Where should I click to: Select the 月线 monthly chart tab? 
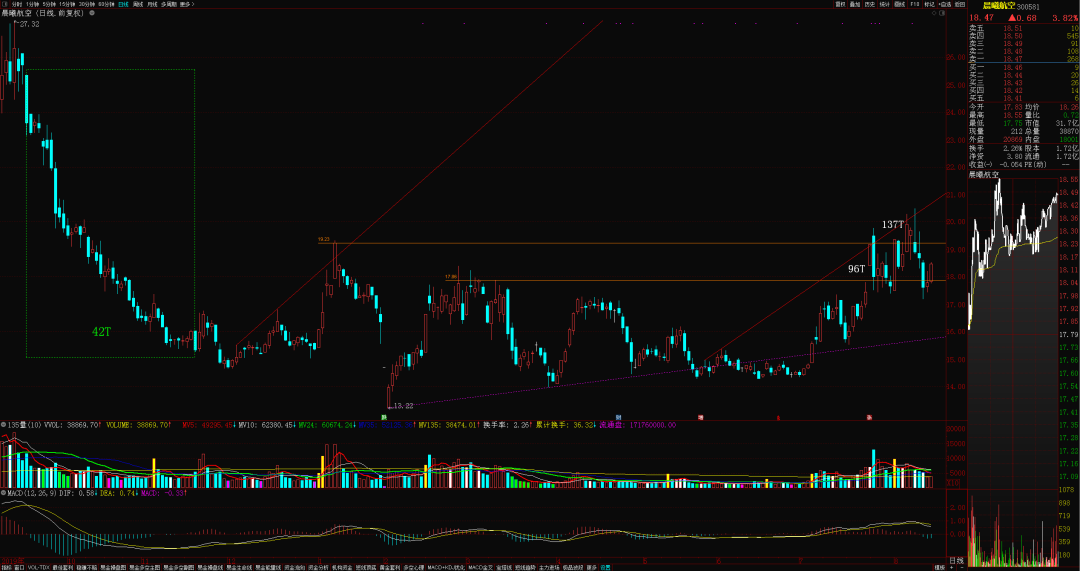152,4
